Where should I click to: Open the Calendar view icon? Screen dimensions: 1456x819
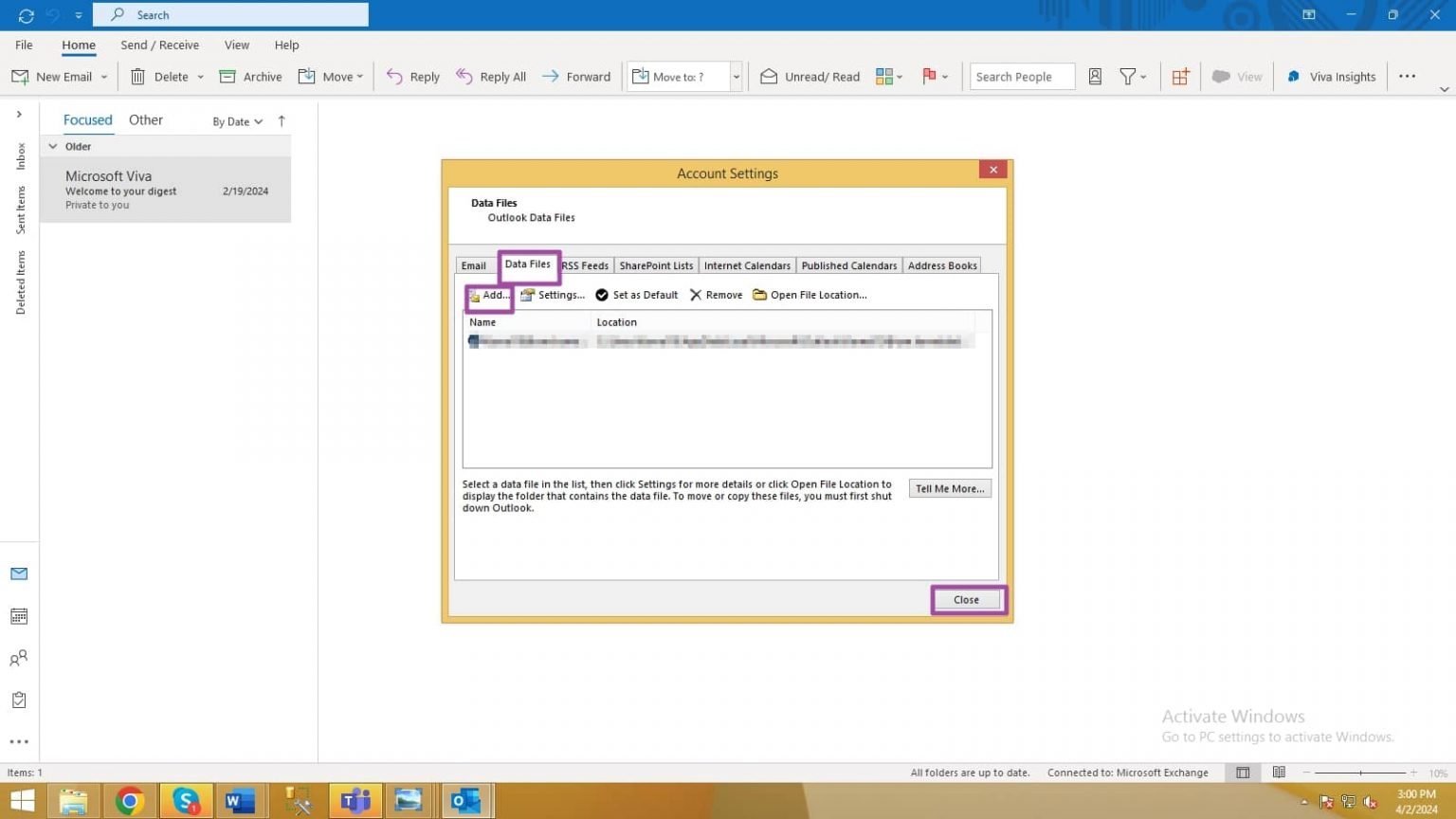click(19, 615)
